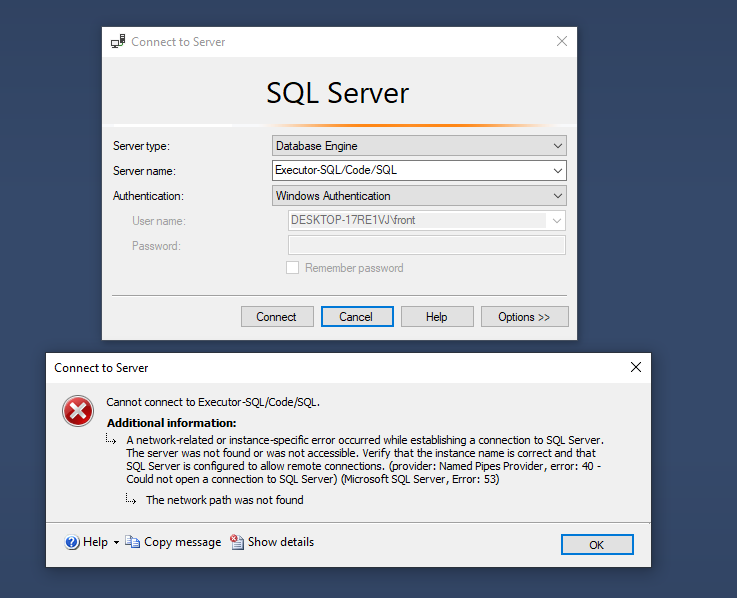Open the Help dropdown arrow menu

coord(116,543)
